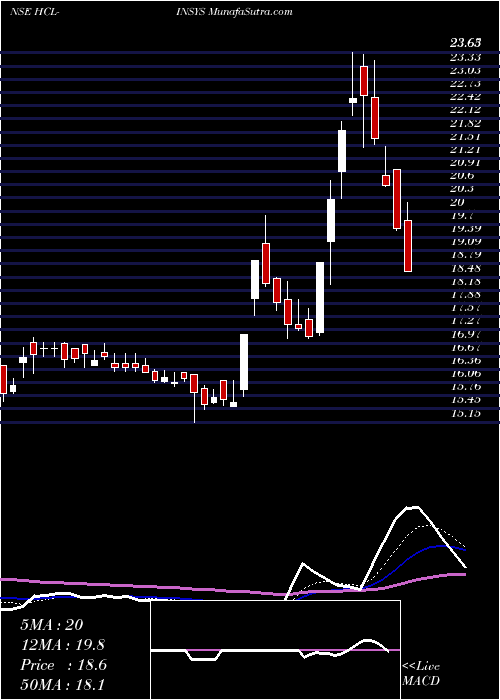The width and height of the screenshot is (500, 700).
Task: Select the 21.21 price level label
Action: (466, 149)
